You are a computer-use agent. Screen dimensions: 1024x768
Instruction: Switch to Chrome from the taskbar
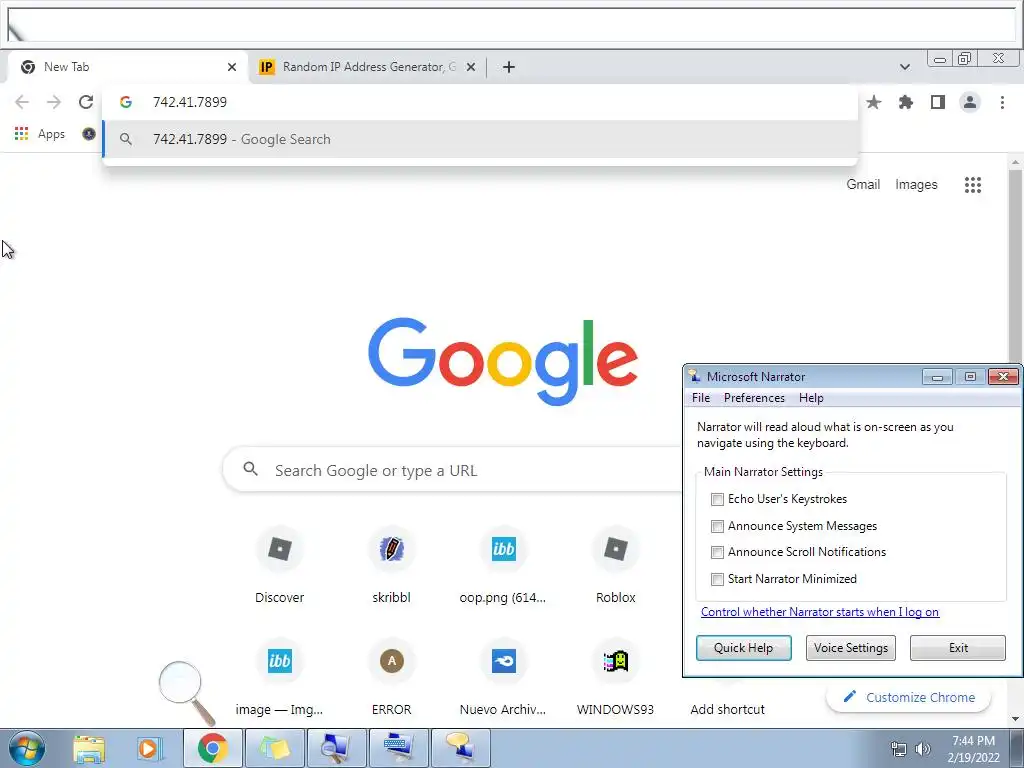pyautogui.click(x=213, y=748)
